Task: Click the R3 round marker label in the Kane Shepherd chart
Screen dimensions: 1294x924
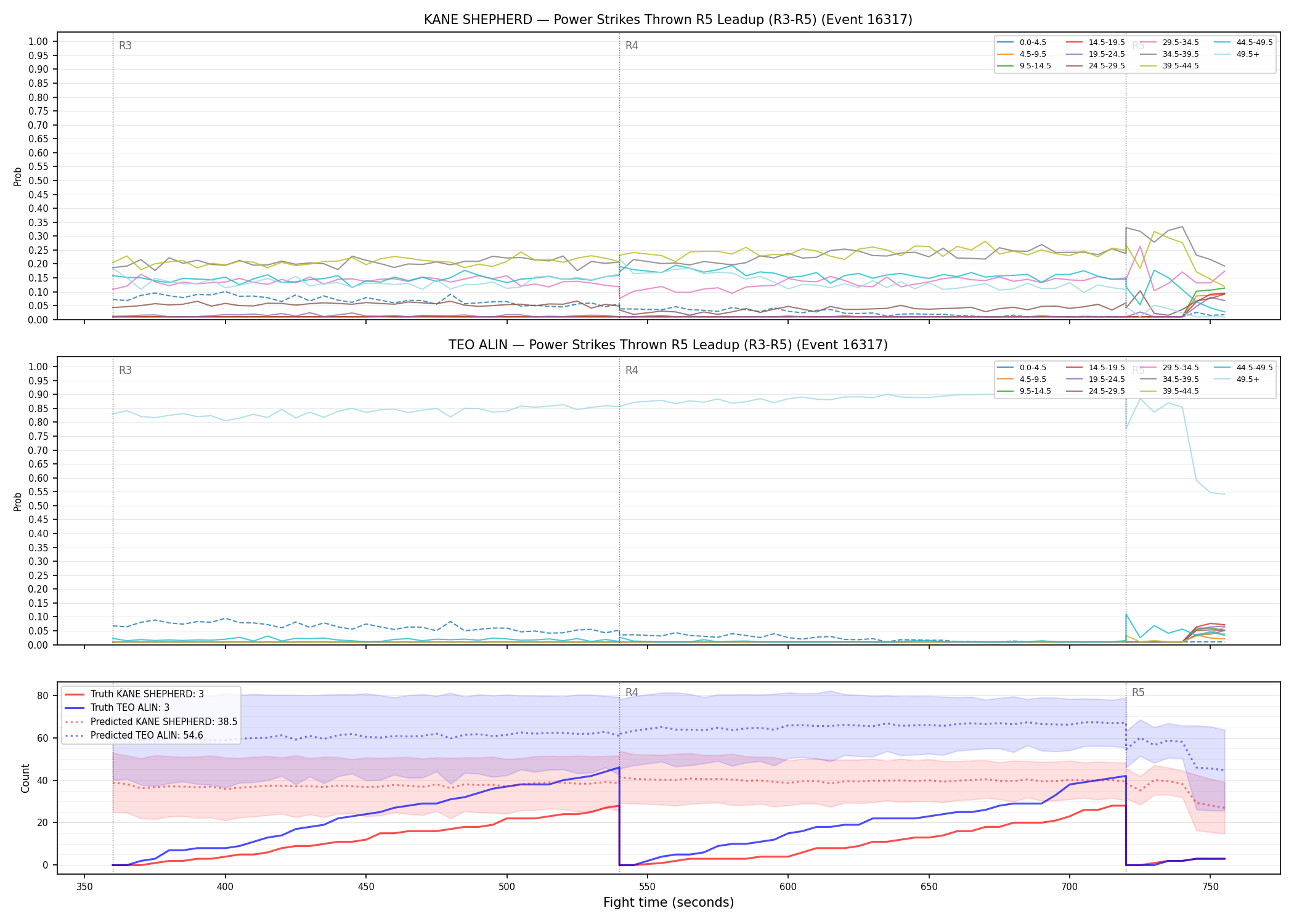Action: (x=125, y=46)
